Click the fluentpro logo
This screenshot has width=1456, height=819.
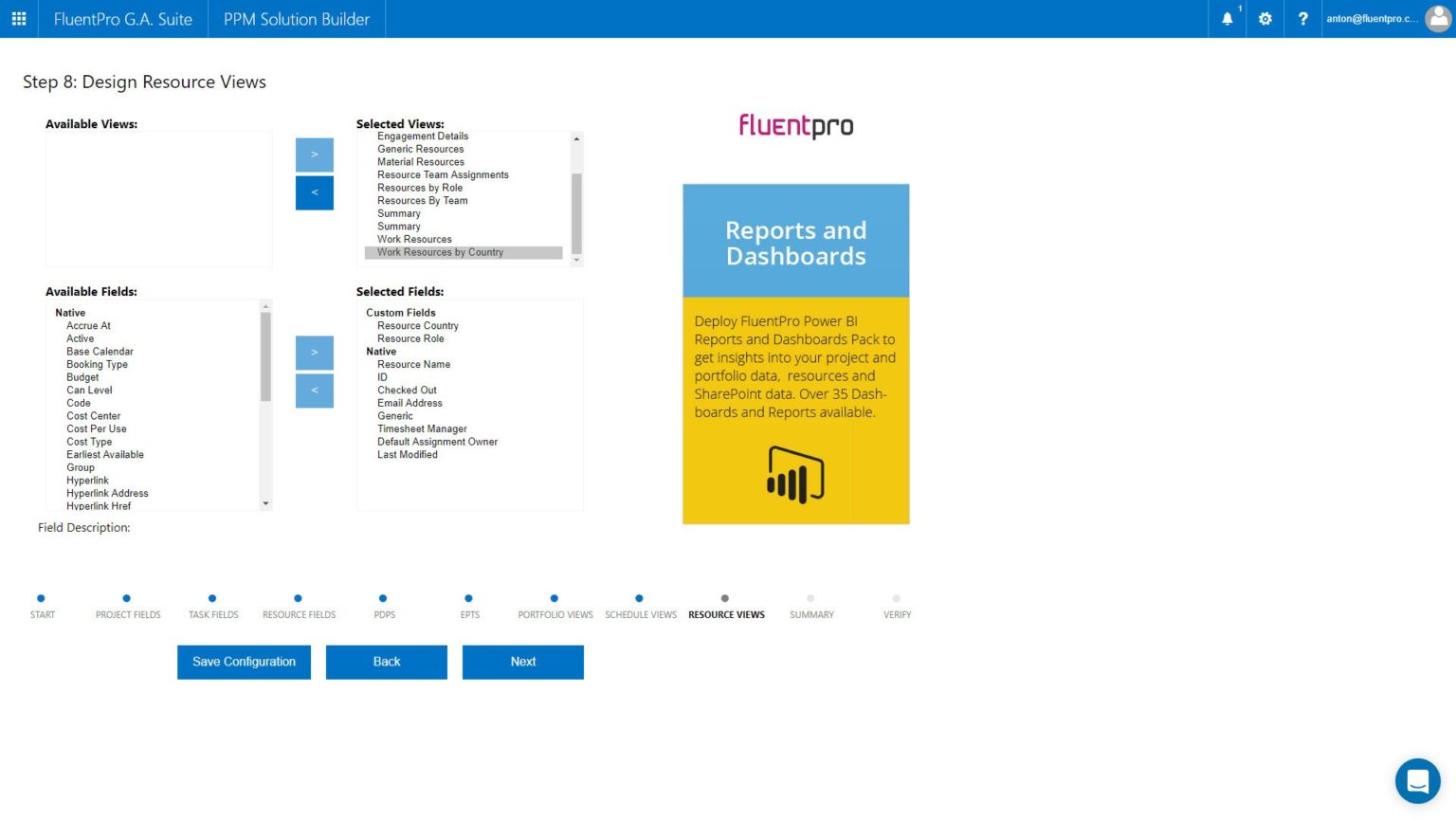click(795, 125)
